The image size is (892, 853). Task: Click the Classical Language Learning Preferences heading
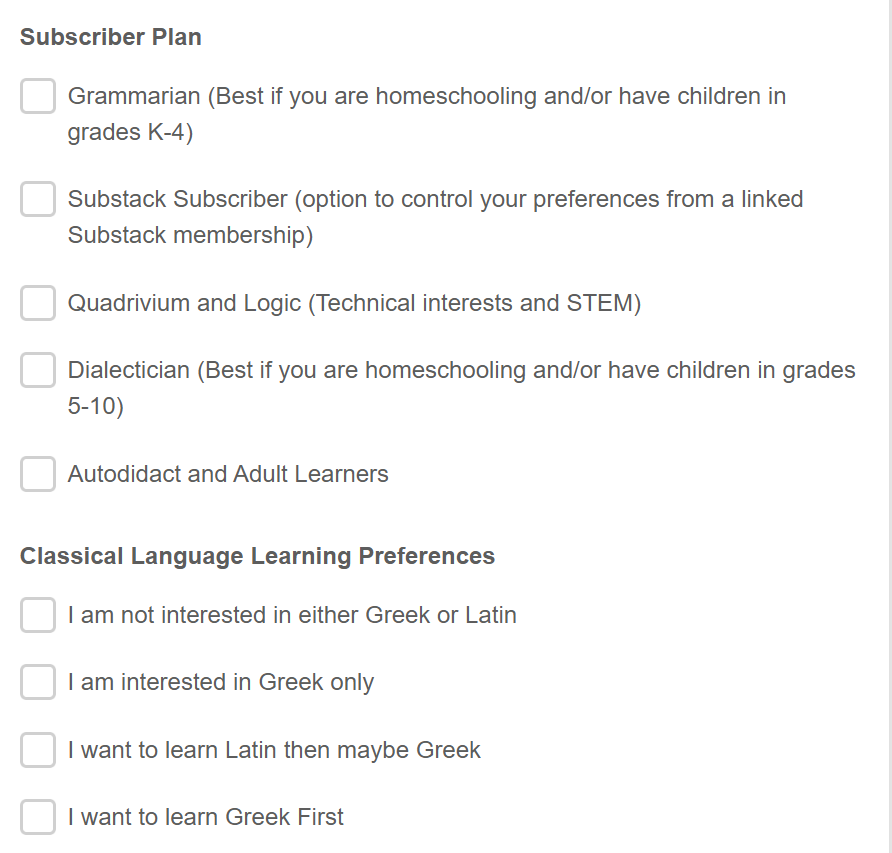tap(257, 556)
